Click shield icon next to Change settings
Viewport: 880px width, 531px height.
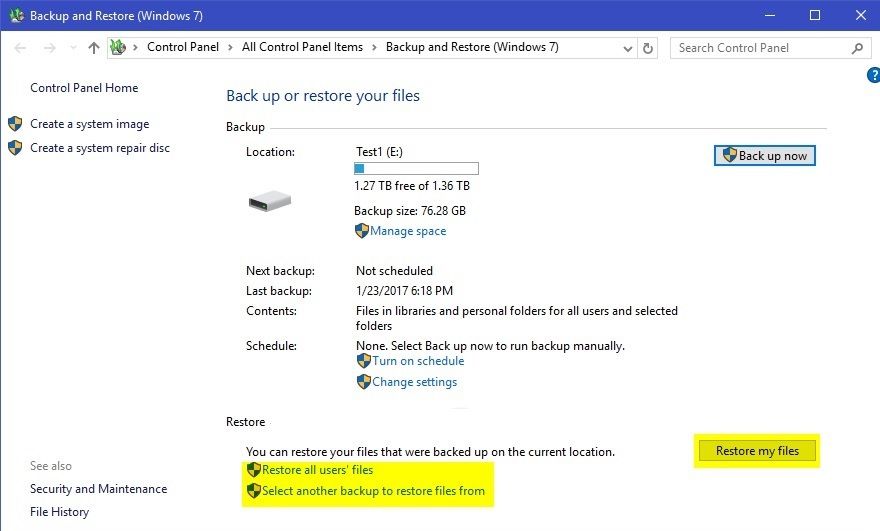(x=364, y=382)
